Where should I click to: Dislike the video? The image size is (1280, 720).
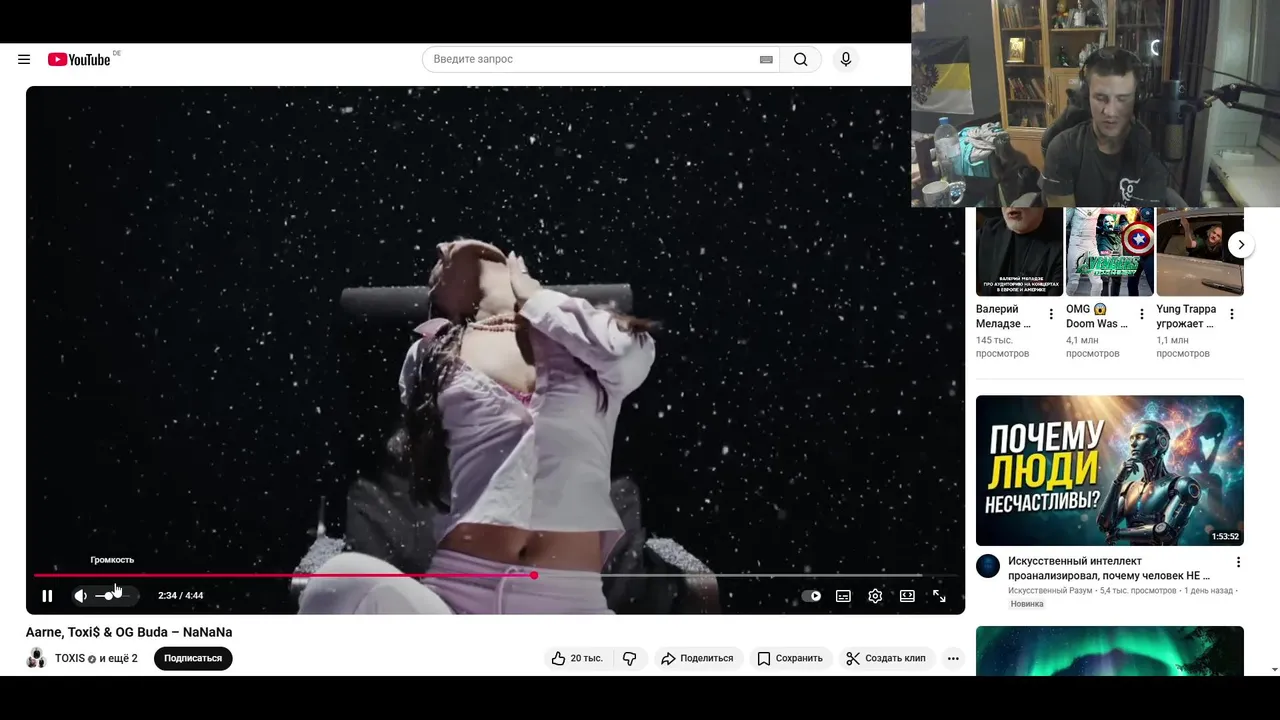[x=629, y=658]
